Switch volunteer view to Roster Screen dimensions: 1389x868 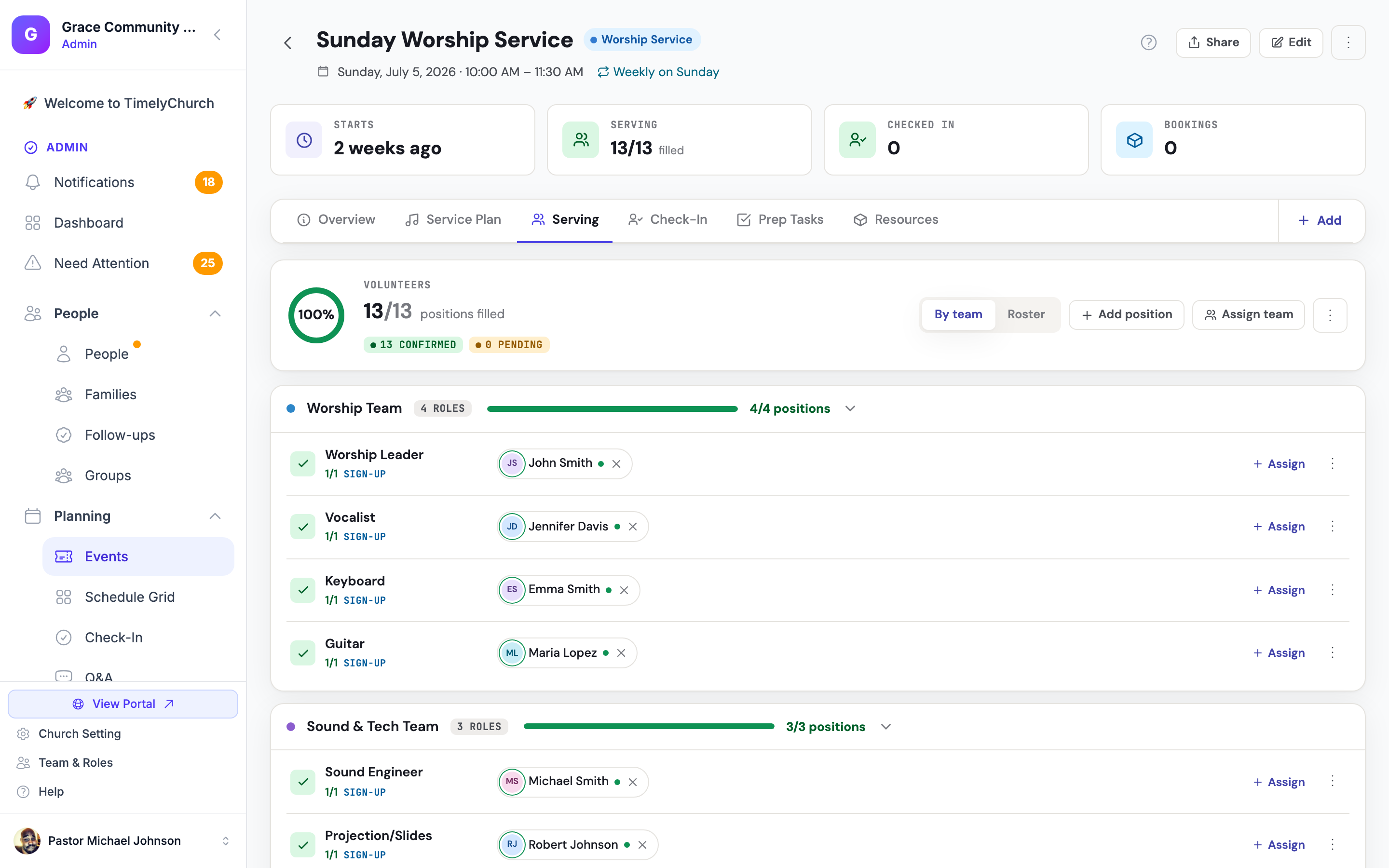point(1026,314)
